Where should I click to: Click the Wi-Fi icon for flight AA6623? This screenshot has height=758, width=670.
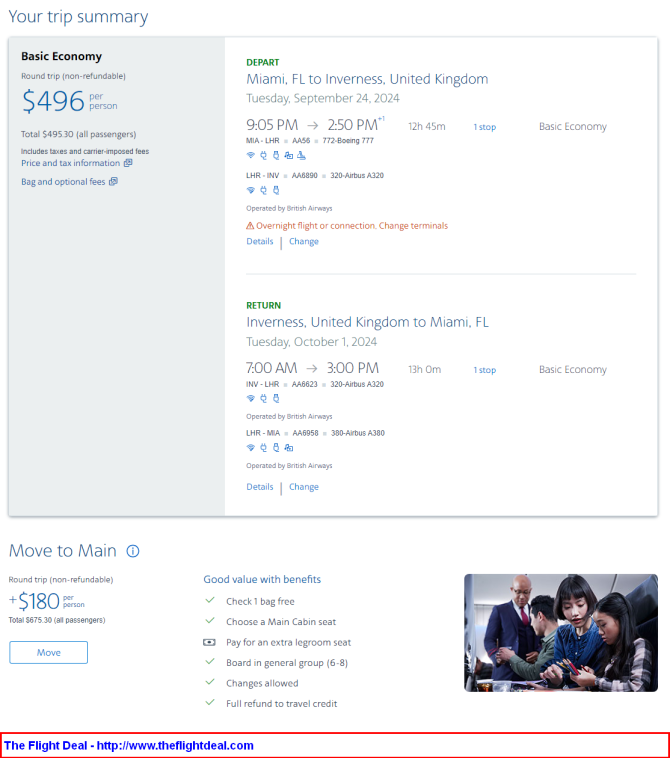point(251,398)
